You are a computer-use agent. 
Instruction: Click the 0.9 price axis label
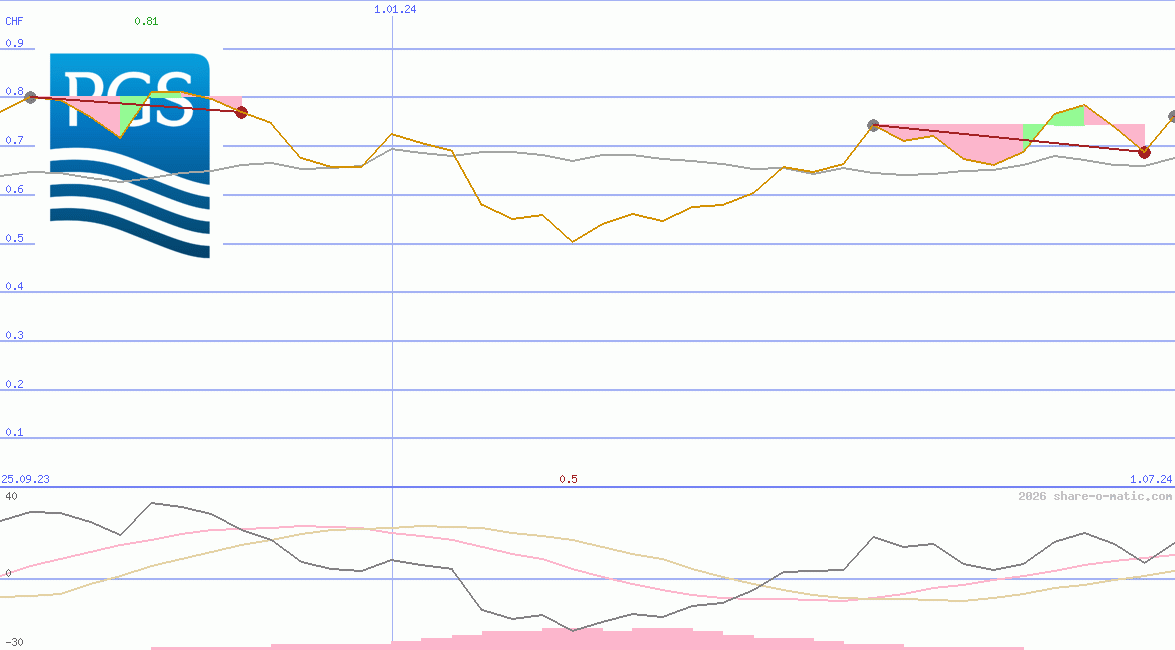14,43
